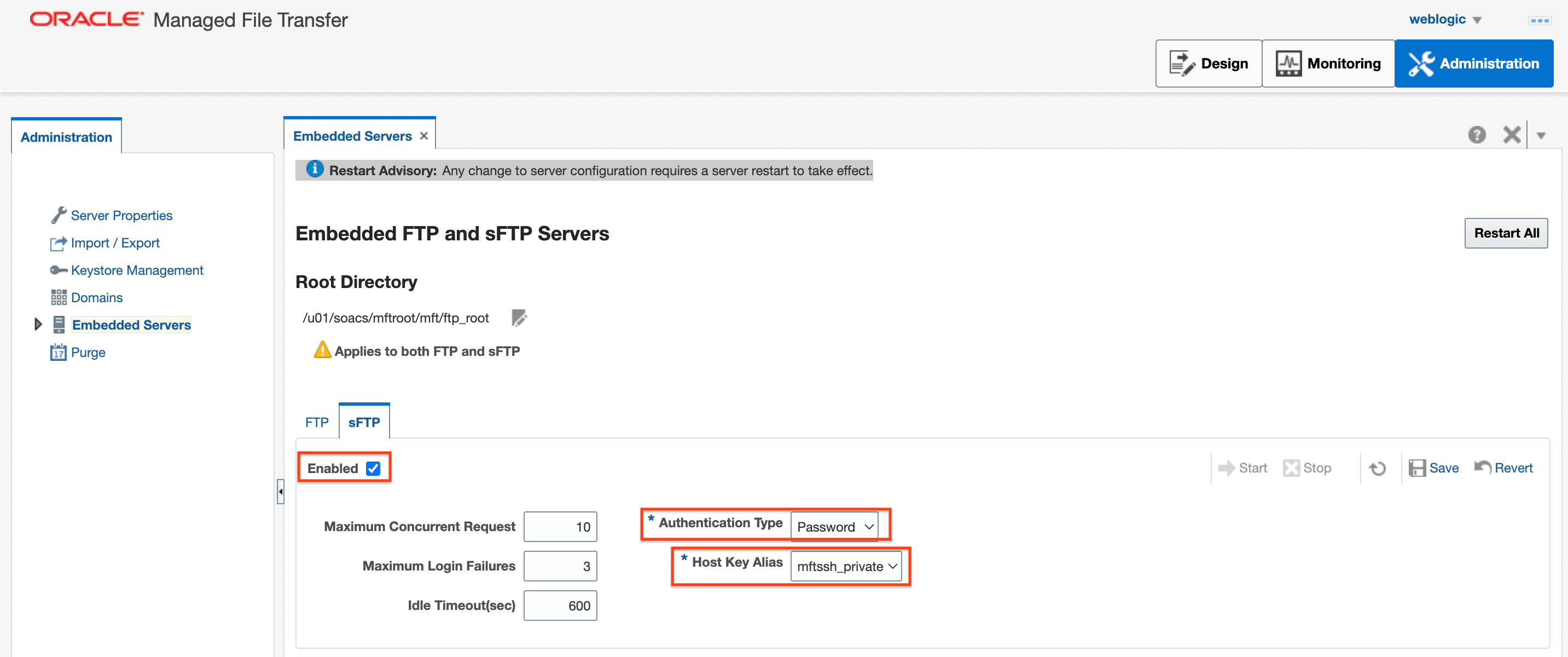This screenshot has height=657, width=1568.
Task: Click the Embedded Servers tab label
Action: (x=352, y=136)
